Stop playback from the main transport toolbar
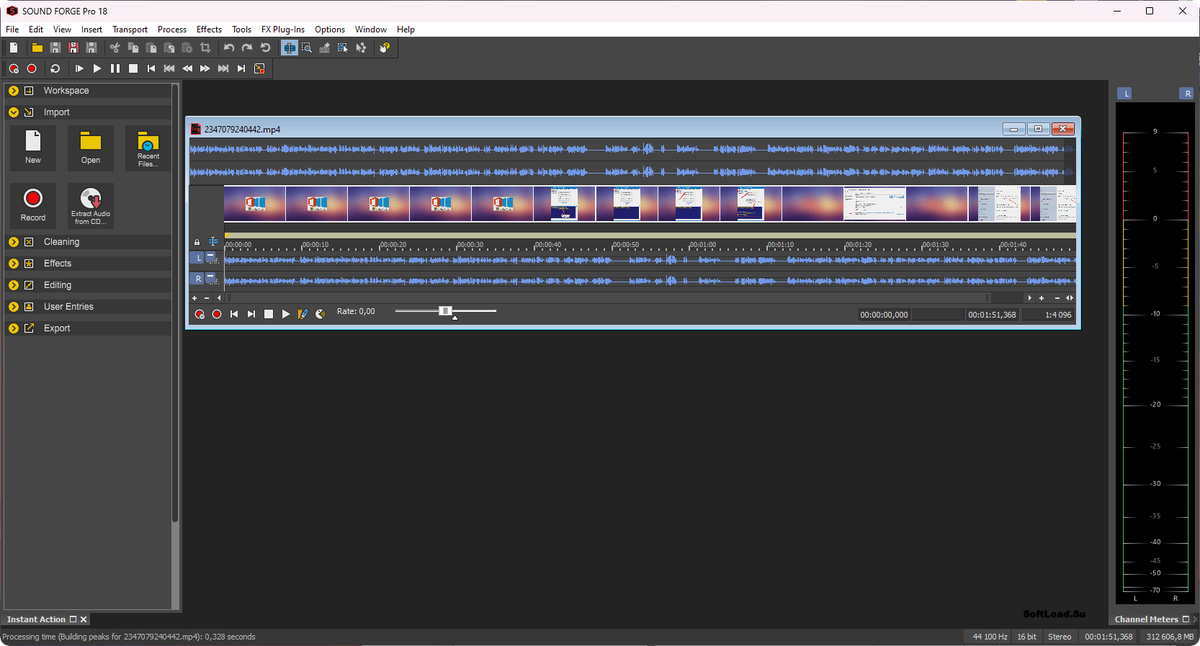 (x=133, y=69)
